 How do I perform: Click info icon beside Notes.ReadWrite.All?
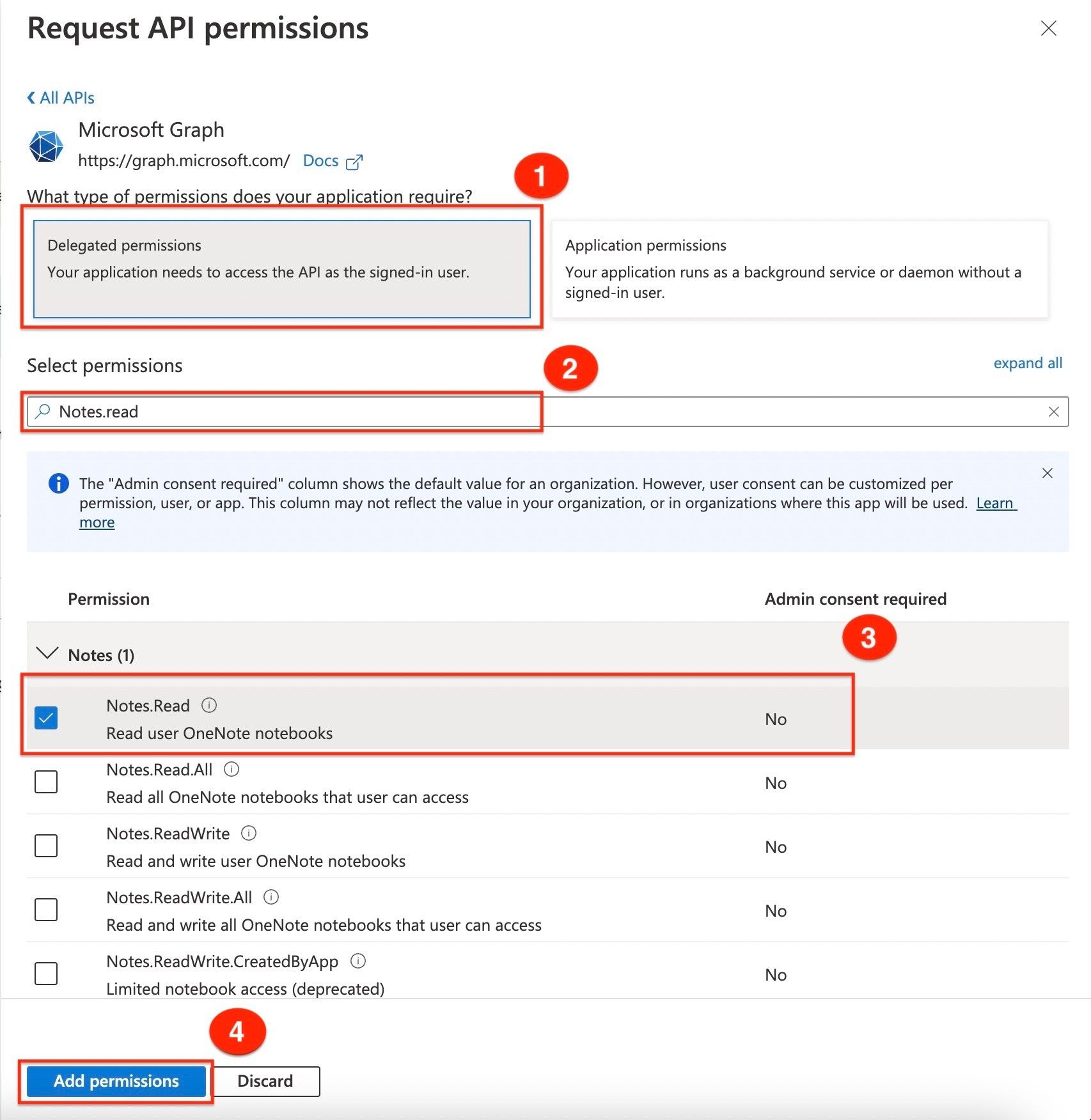(271, 897)
